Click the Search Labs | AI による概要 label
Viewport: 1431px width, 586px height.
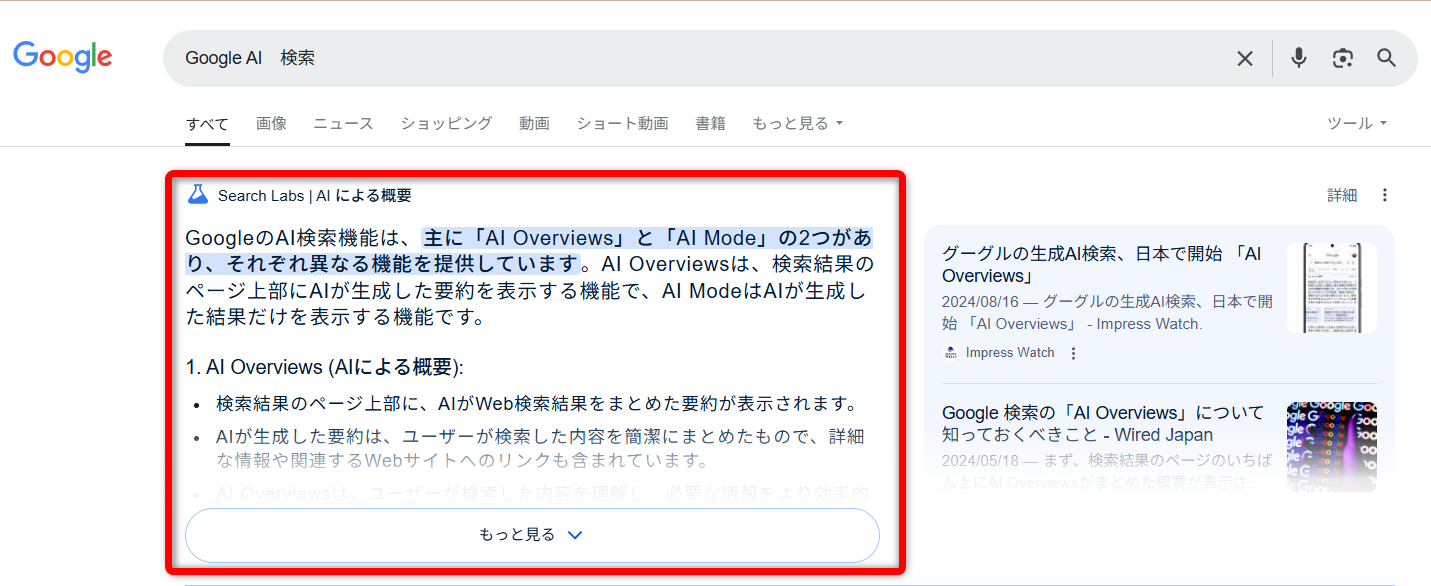315,195
